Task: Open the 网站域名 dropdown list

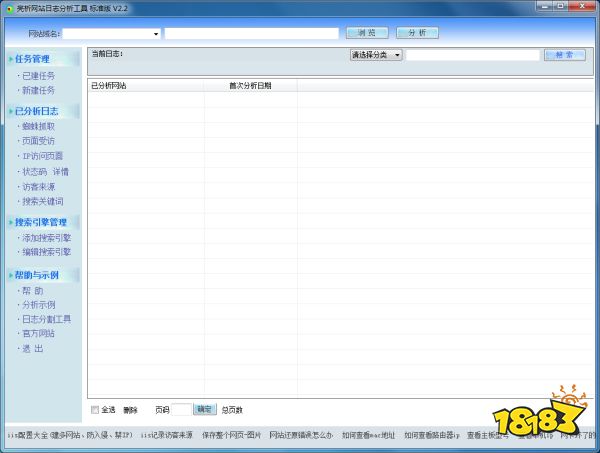Action: pos(156,33)
